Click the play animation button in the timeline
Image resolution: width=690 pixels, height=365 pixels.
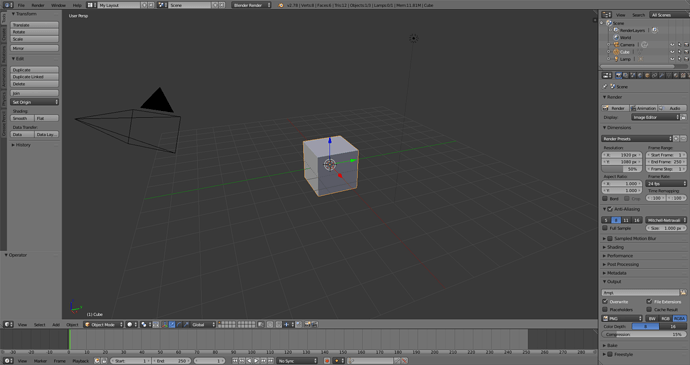click(256, 361)
